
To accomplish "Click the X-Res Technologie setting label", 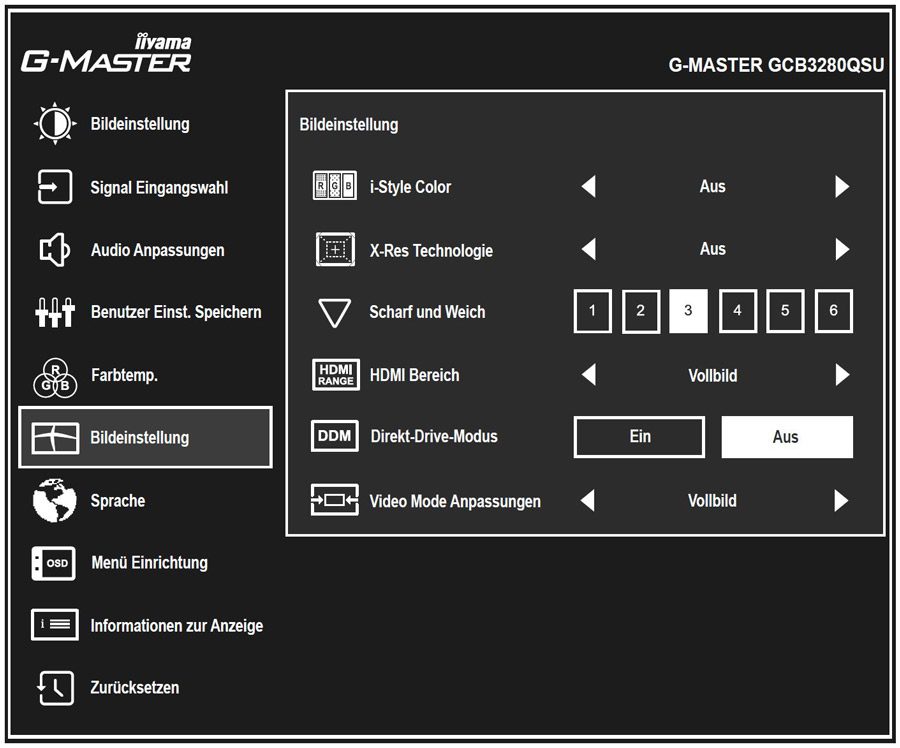I will pyautogui.click(x=431, y=251).
